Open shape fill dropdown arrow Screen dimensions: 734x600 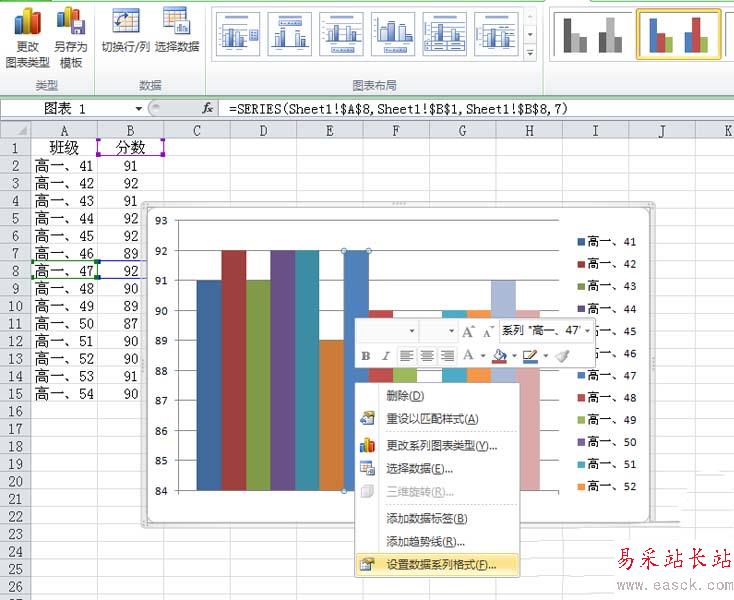pos(514,356)
